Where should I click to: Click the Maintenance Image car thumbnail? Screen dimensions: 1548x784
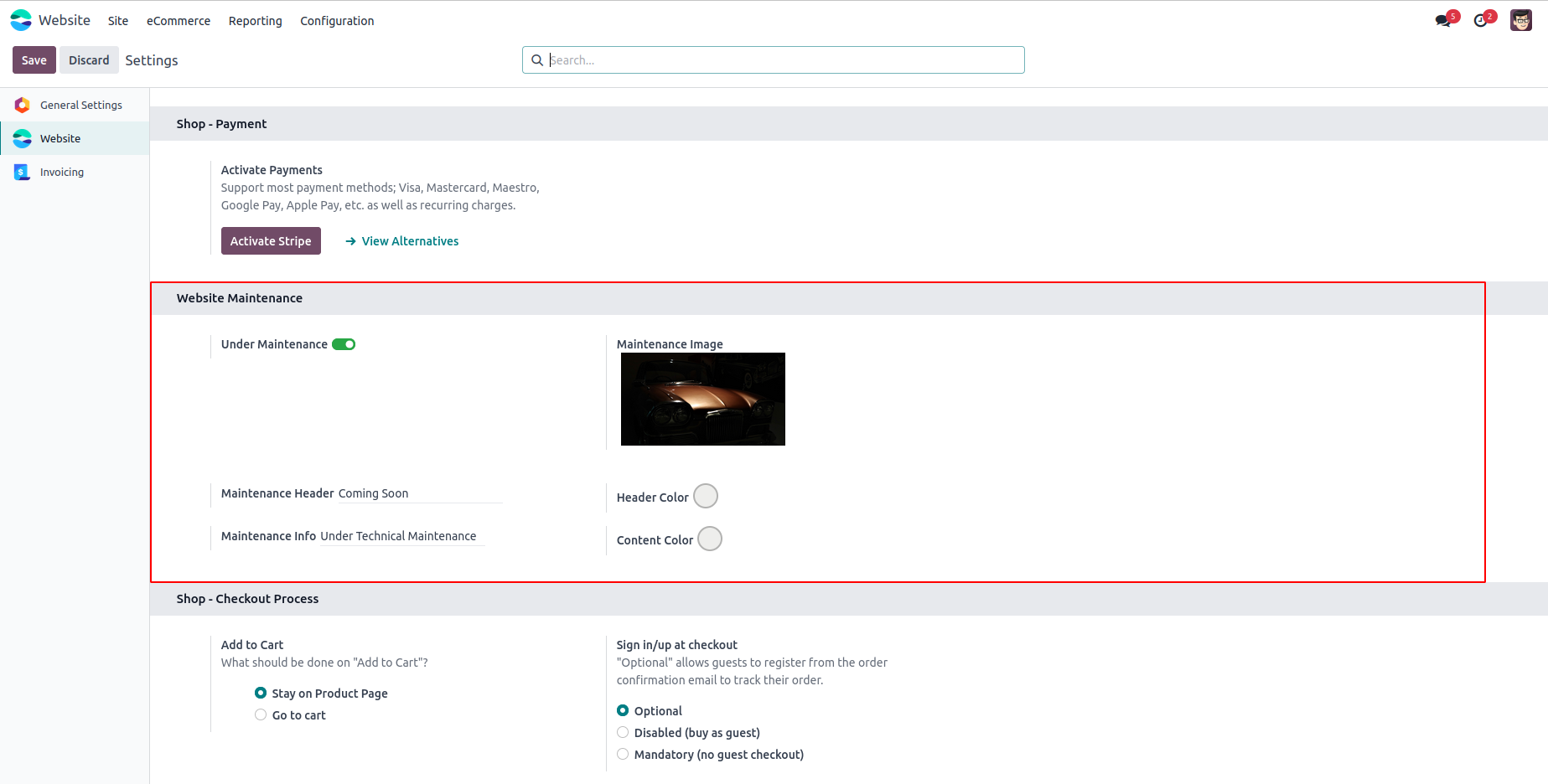point(702,399)
